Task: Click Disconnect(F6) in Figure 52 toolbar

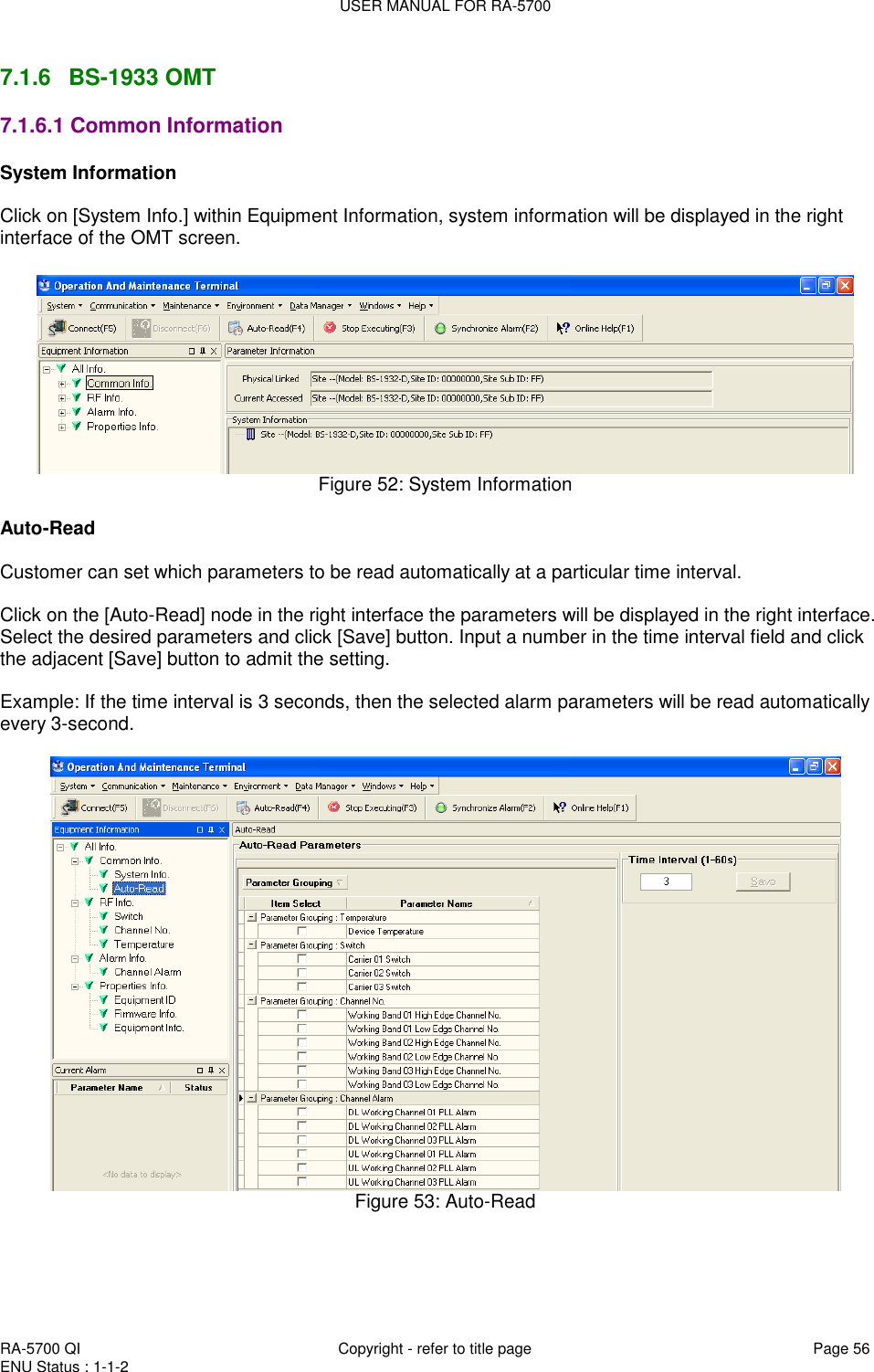Action: pyautogui.click(x=171, y=328)
